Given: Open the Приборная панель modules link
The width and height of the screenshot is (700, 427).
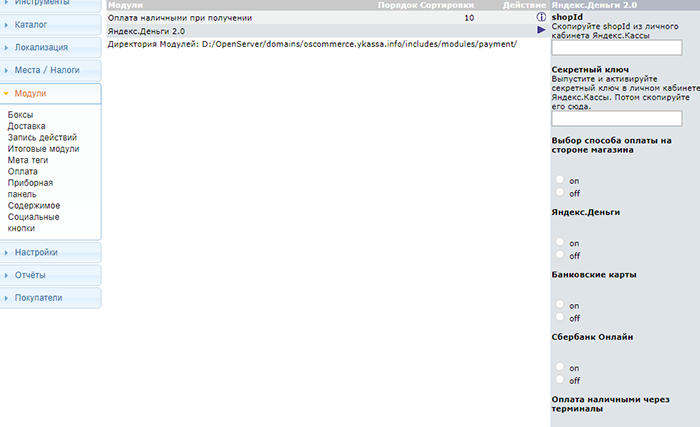Looking at the screenshot, I should (x=30, y=188).
